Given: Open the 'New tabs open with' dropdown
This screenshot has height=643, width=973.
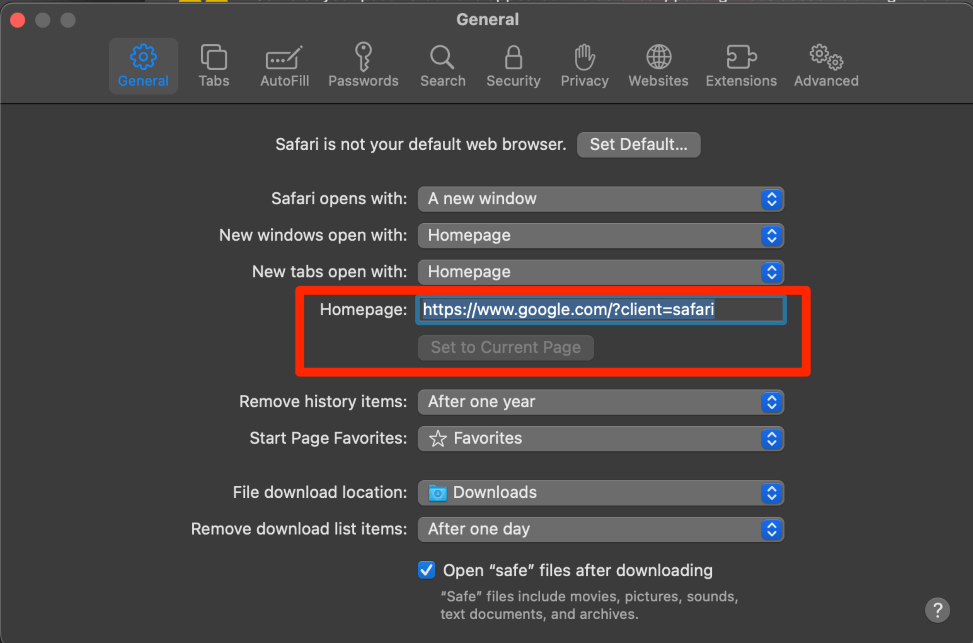Looking at the screenshot, I should (601, 272).
